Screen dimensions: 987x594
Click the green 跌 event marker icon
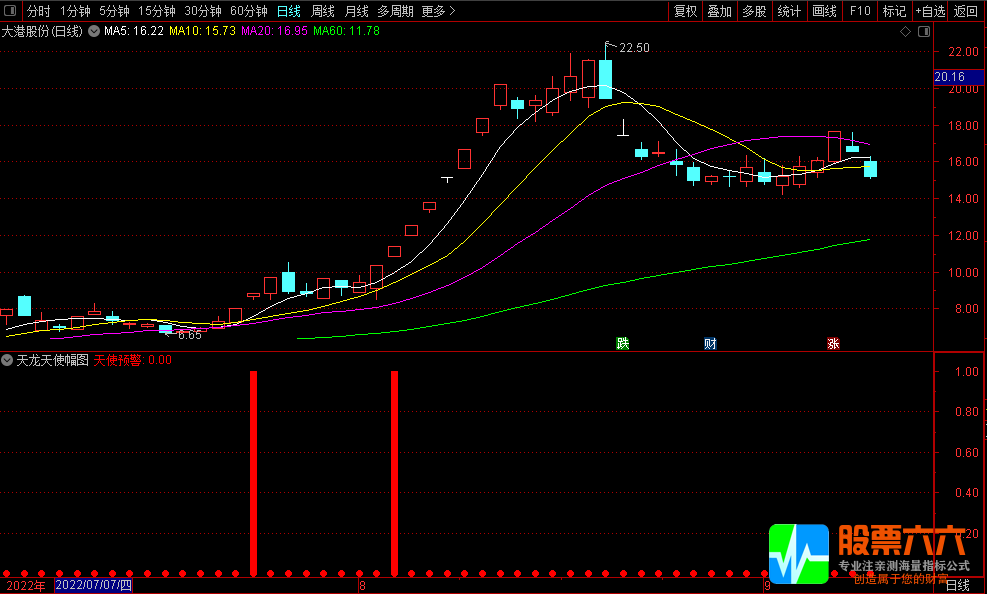(623, 344)
